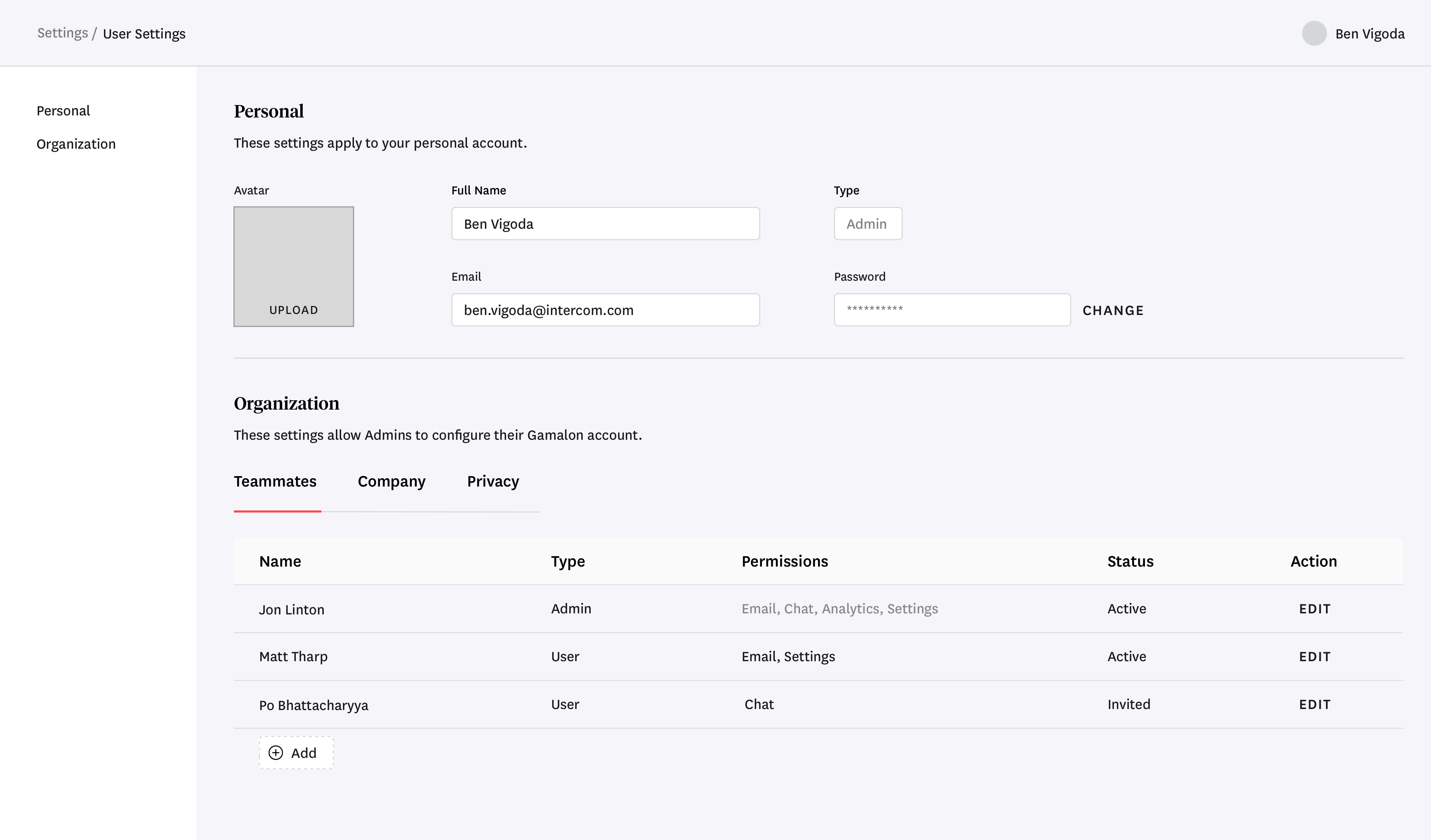
Task: Click the Permissions column header
Action: point(785,561)
